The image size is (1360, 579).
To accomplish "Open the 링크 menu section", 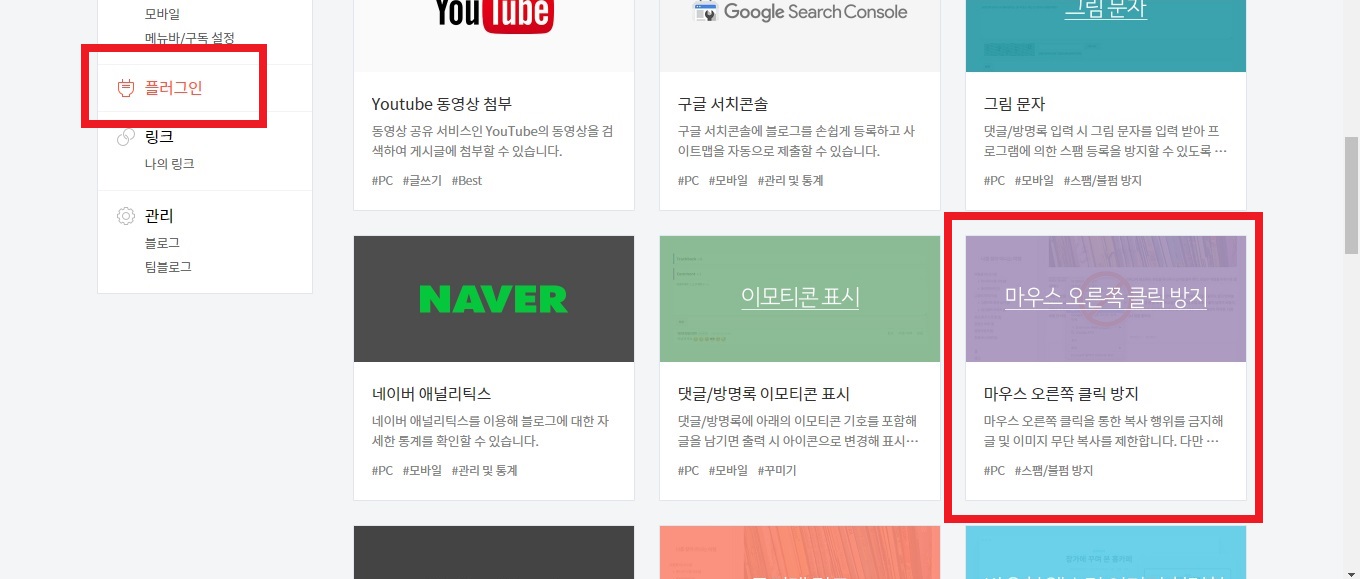I will (x=159, y=137).
